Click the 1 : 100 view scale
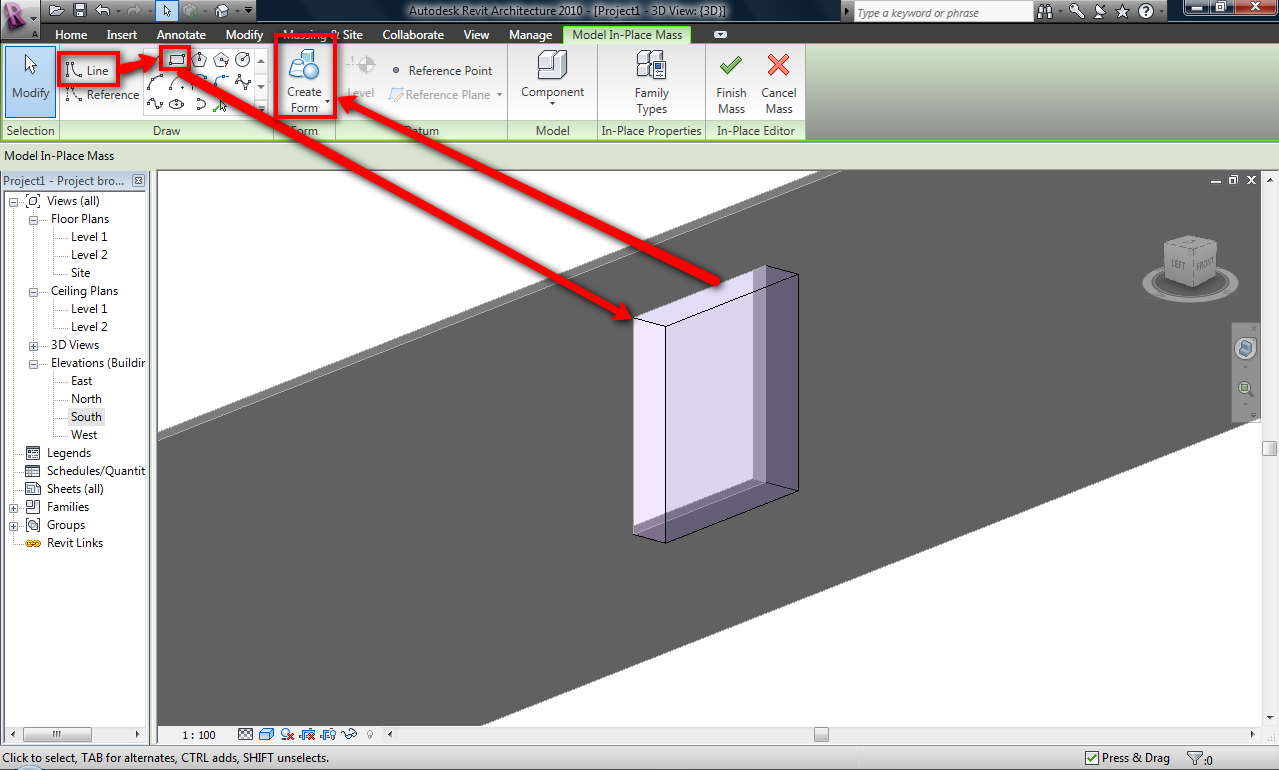The image size is (1279, 770). pos(199,735)
